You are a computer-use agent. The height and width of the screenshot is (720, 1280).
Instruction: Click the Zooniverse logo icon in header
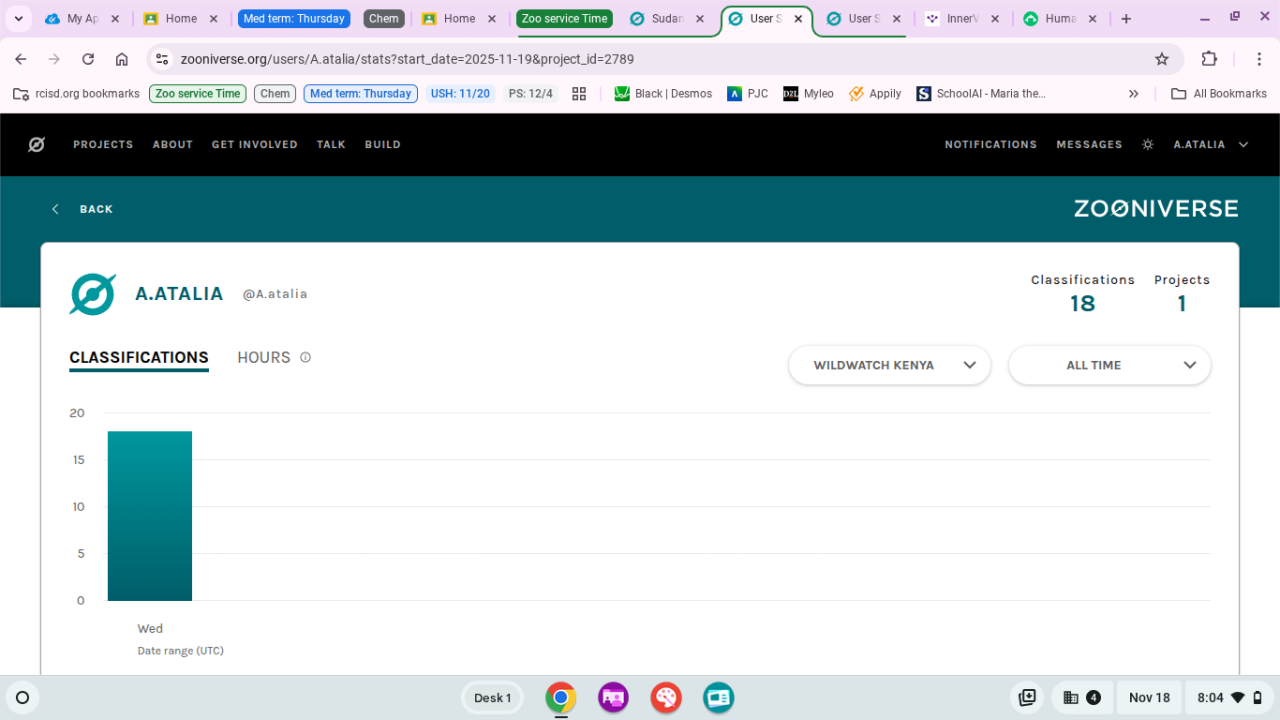click(x=36, y=145)
